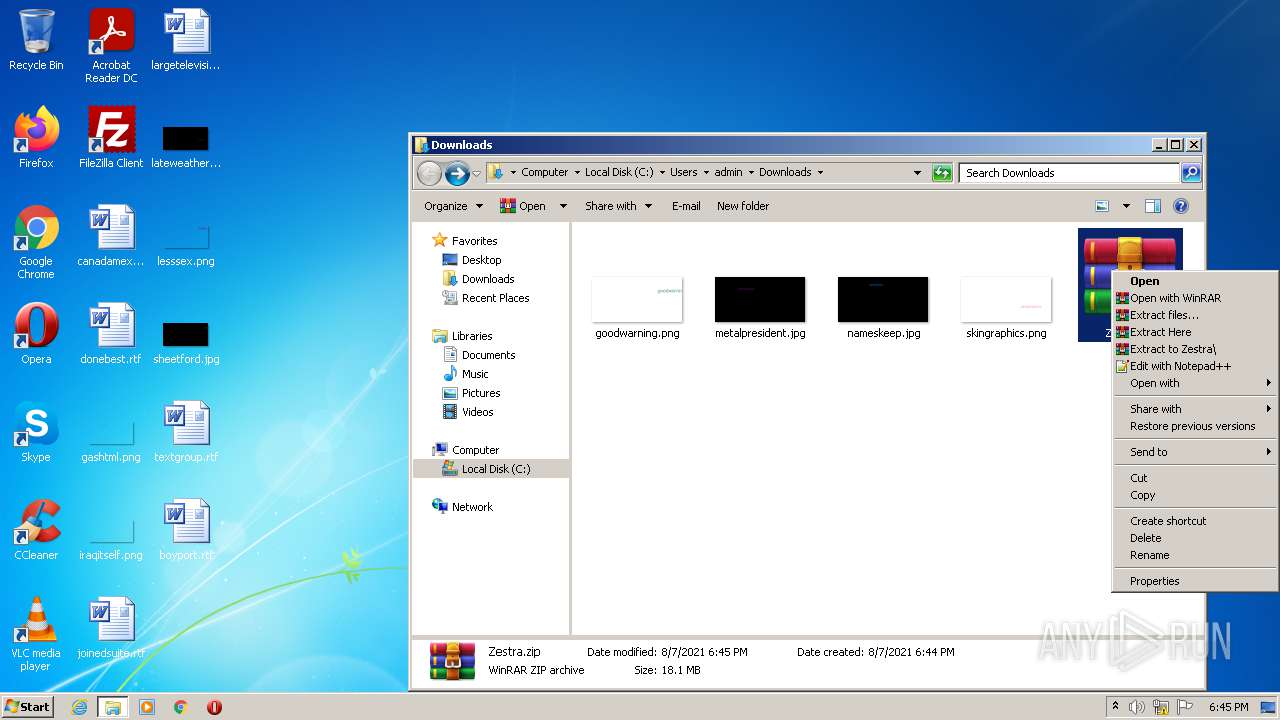Click the E-mail toolbar button
This screenshot has width=1280, height=720.
pyautogui.click(x=686, y=206)
